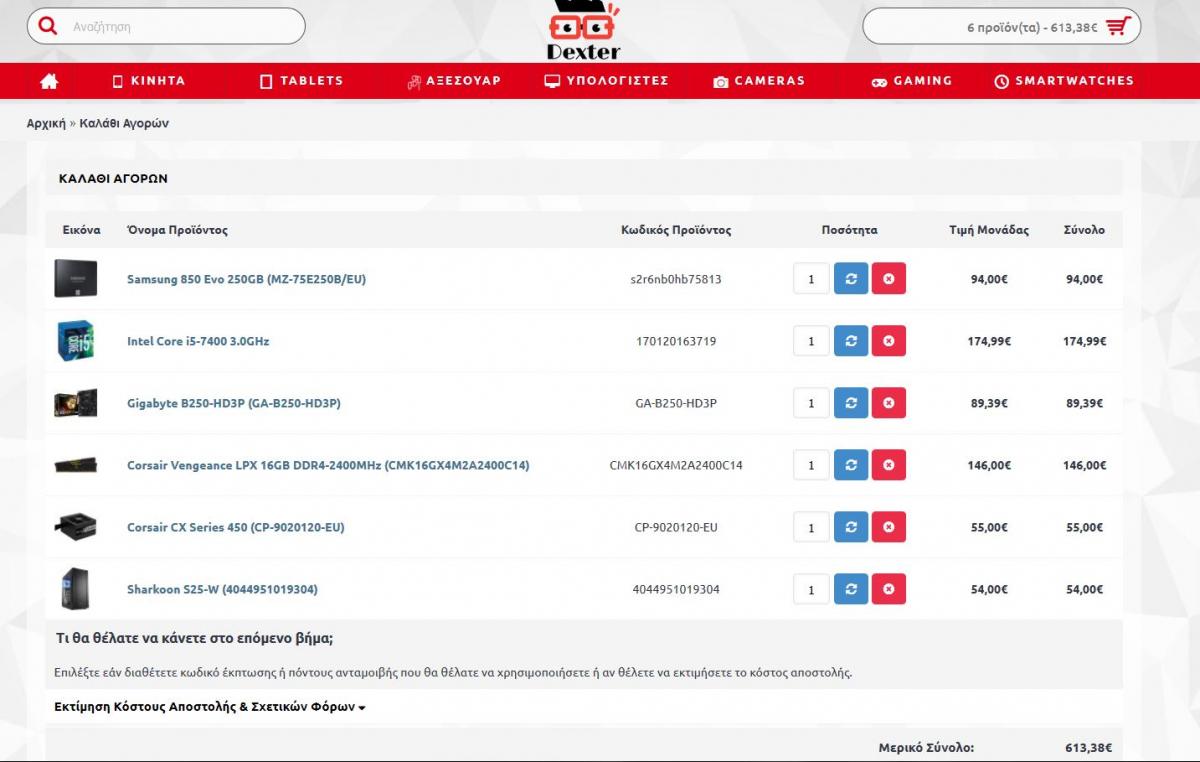Image resolution: width=1200 pixels, height=762 pixels.
Task: Remove Sharkoon S25-W from cart
Action: (889, 589)
